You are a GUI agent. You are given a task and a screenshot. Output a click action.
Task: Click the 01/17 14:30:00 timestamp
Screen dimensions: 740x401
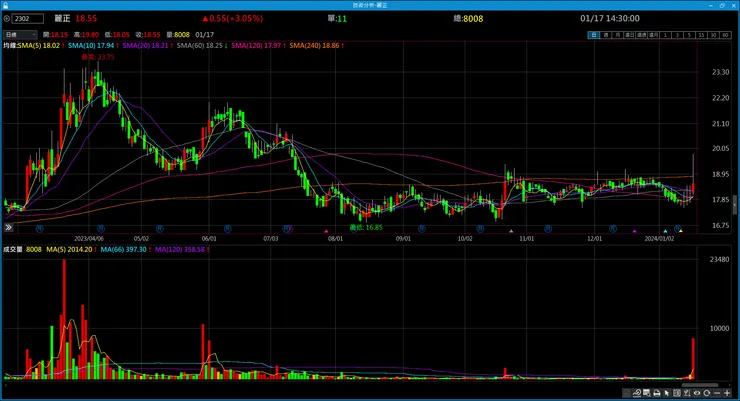tap(610, 18)
